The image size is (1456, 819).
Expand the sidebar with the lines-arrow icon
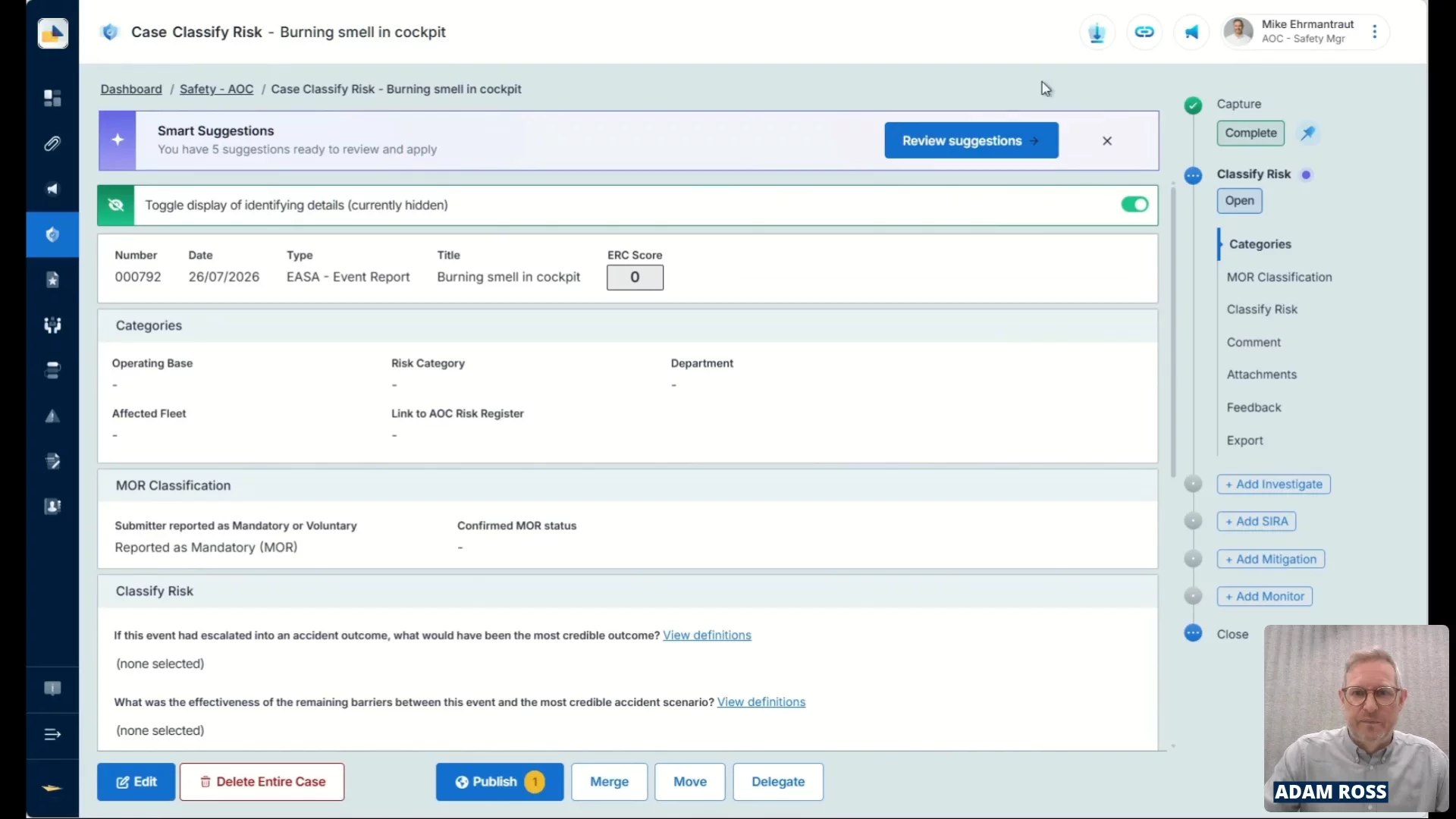tap(52, 734)
